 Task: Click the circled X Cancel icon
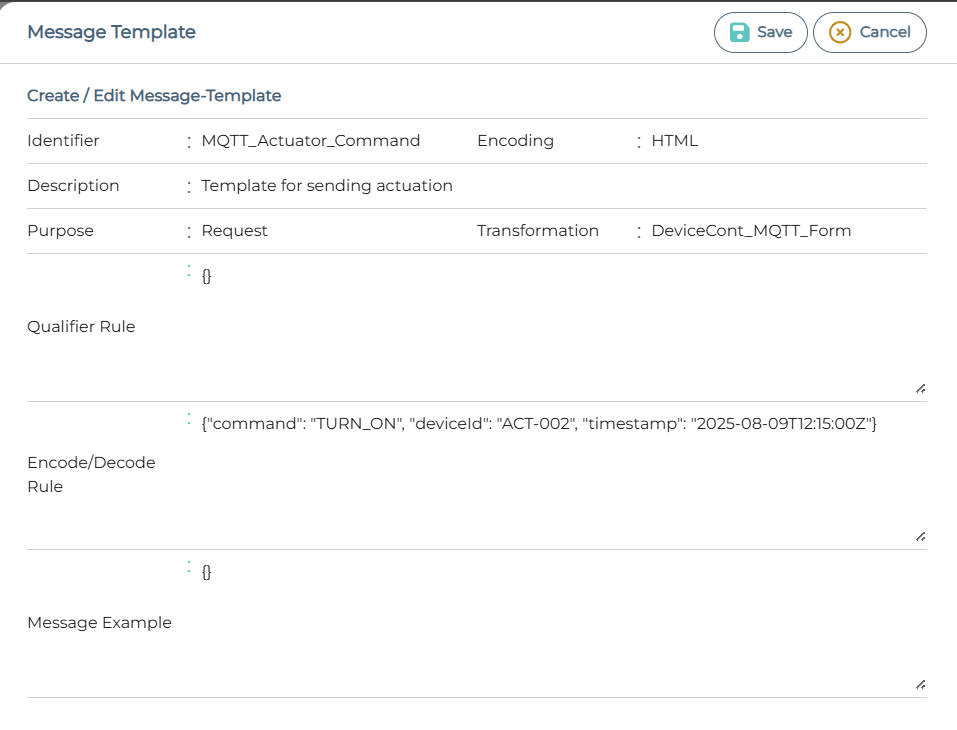coord(841,32)
